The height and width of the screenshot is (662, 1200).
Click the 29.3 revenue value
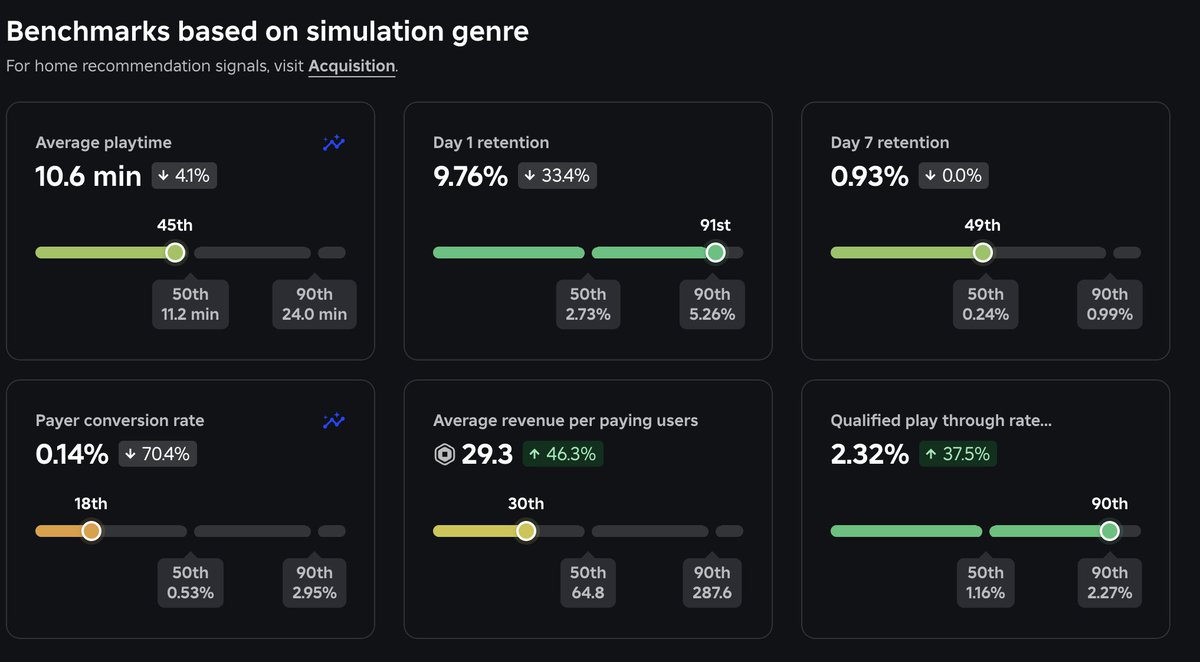487,454
